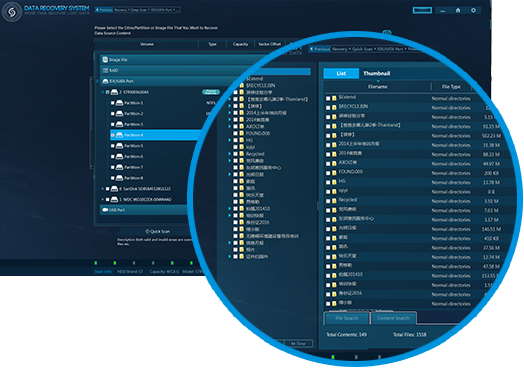Check the Partition-1 checkbox
The height and width of the screenshot is (368, 524).
113,103
